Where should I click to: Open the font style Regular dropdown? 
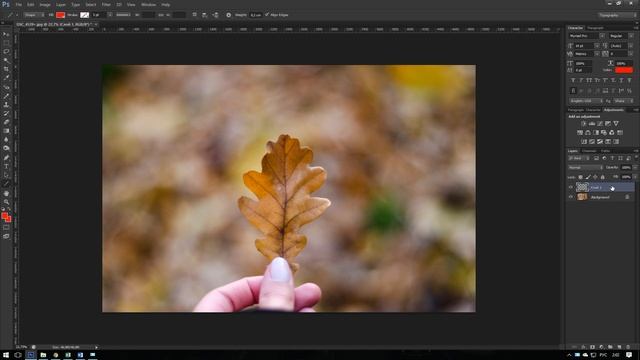coord(621,36)
